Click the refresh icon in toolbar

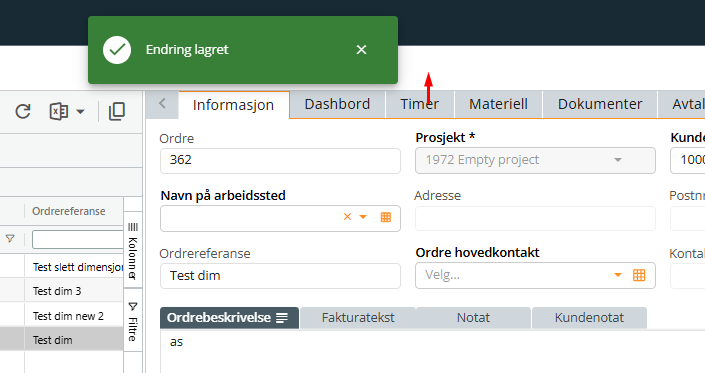(22, 111)
